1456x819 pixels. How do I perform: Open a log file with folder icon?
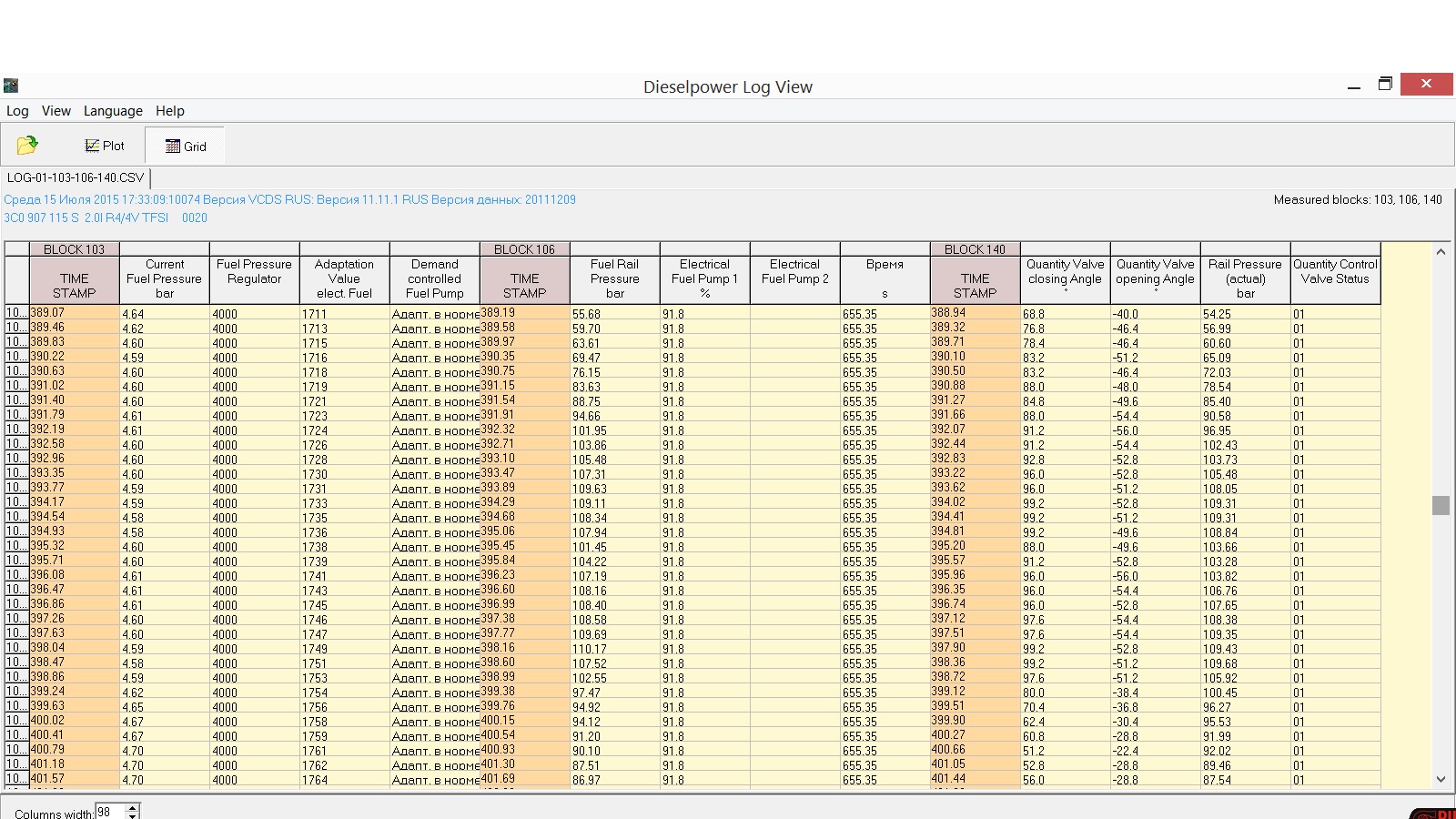click(27, 146)
